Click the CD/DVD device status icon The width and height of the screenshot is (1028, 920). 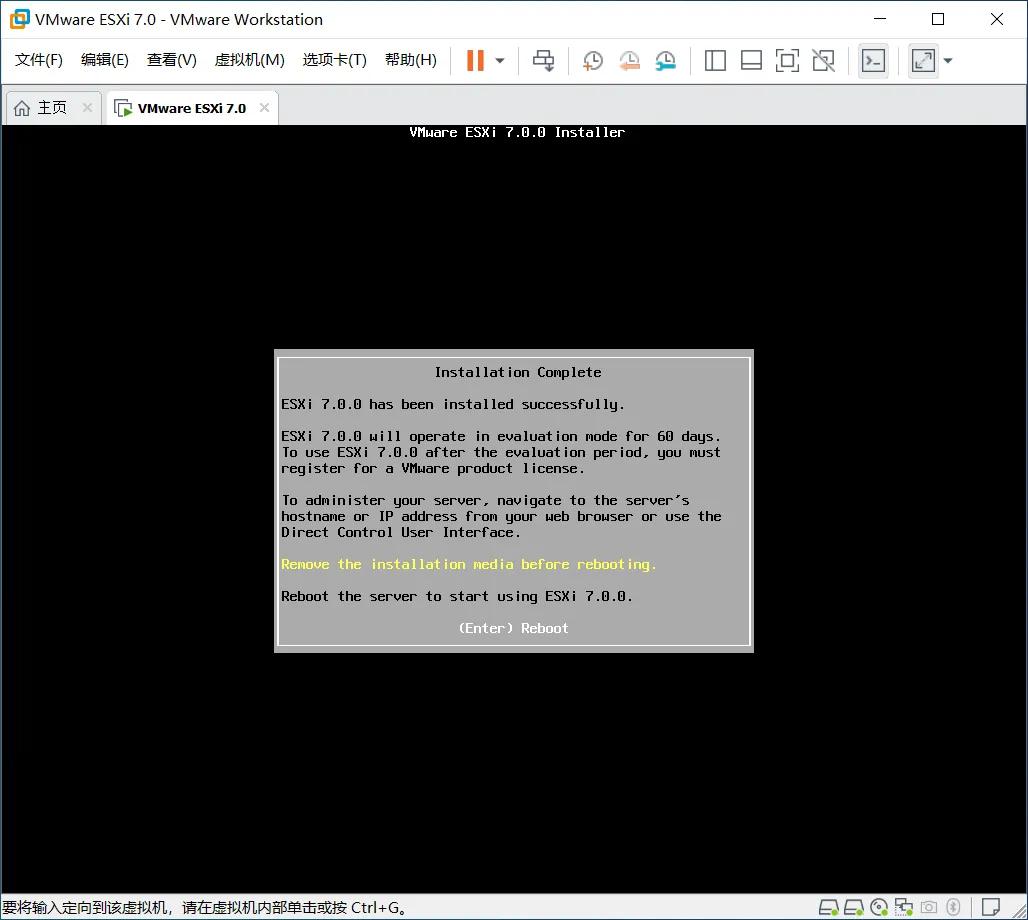coord(879,907)
